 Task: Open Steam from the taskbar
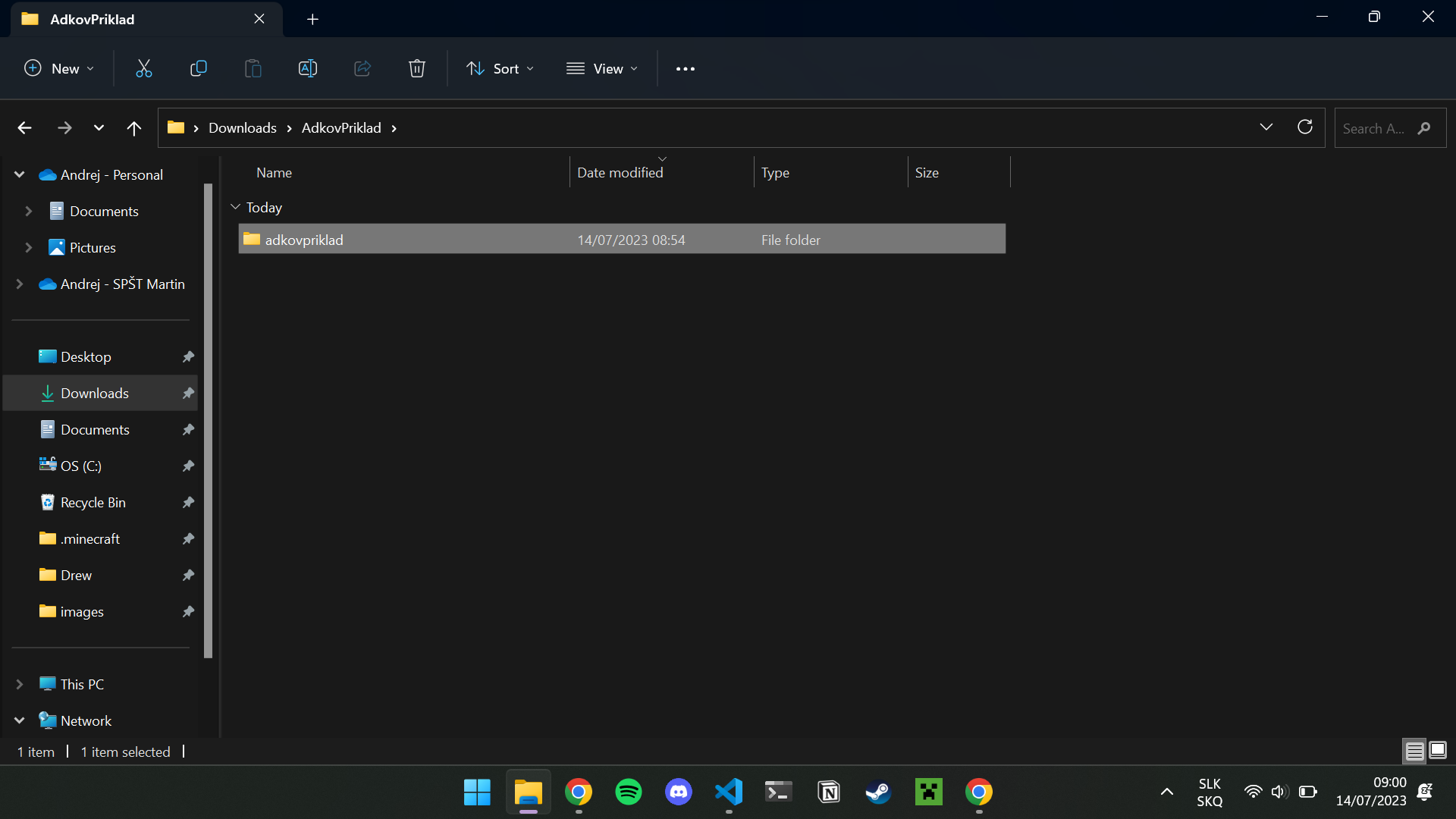[x=879, y=792]
